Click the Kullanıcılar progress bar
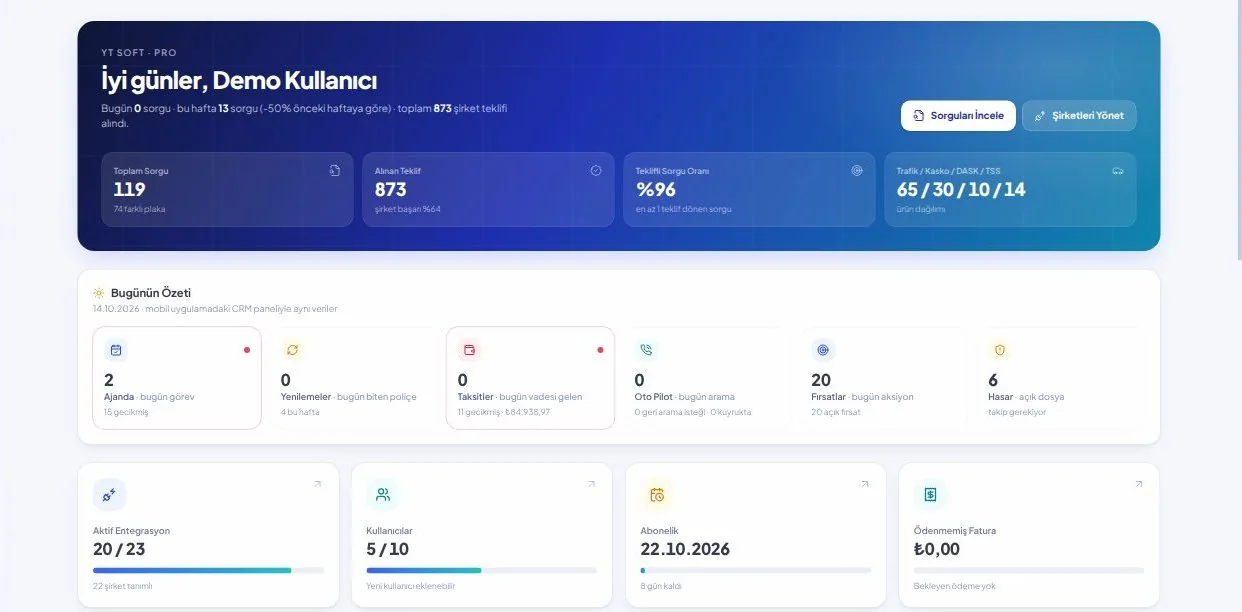This screenshot has height=612, width=1242. point(482,570)
